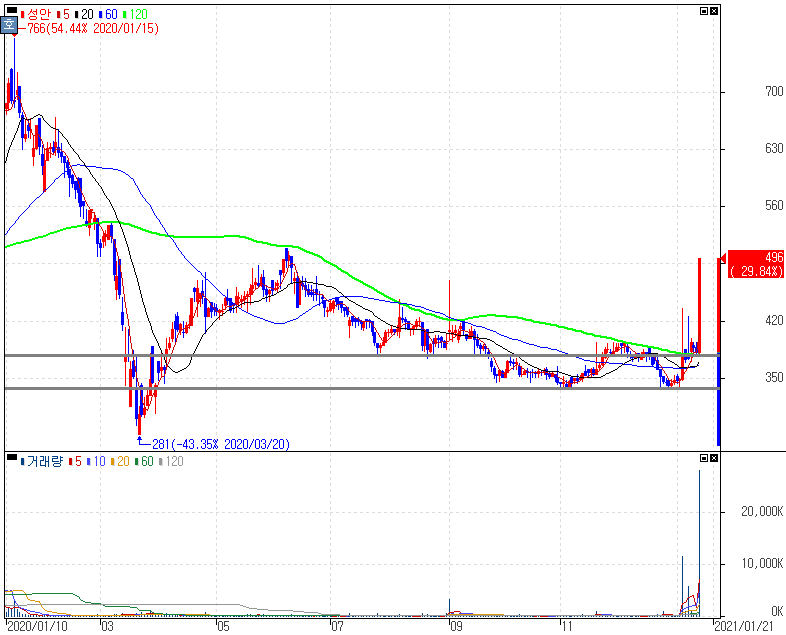Maximize the price chart panel

tap(704, 11)
